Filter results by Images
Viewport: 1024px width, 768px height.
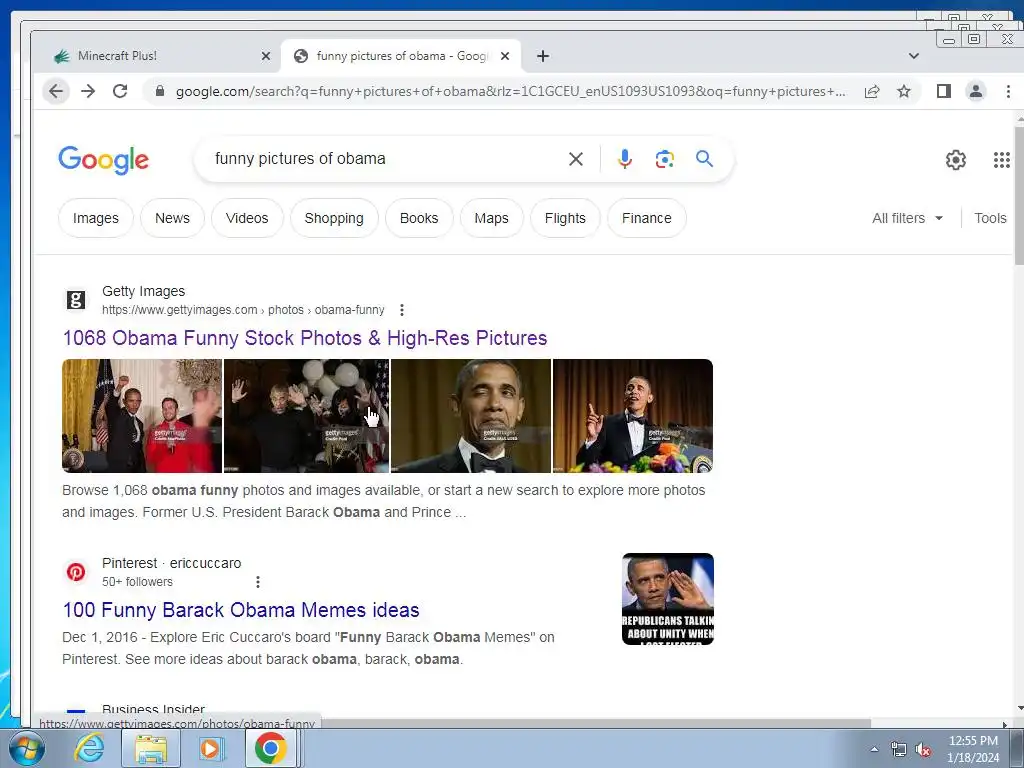coord(96,218)
